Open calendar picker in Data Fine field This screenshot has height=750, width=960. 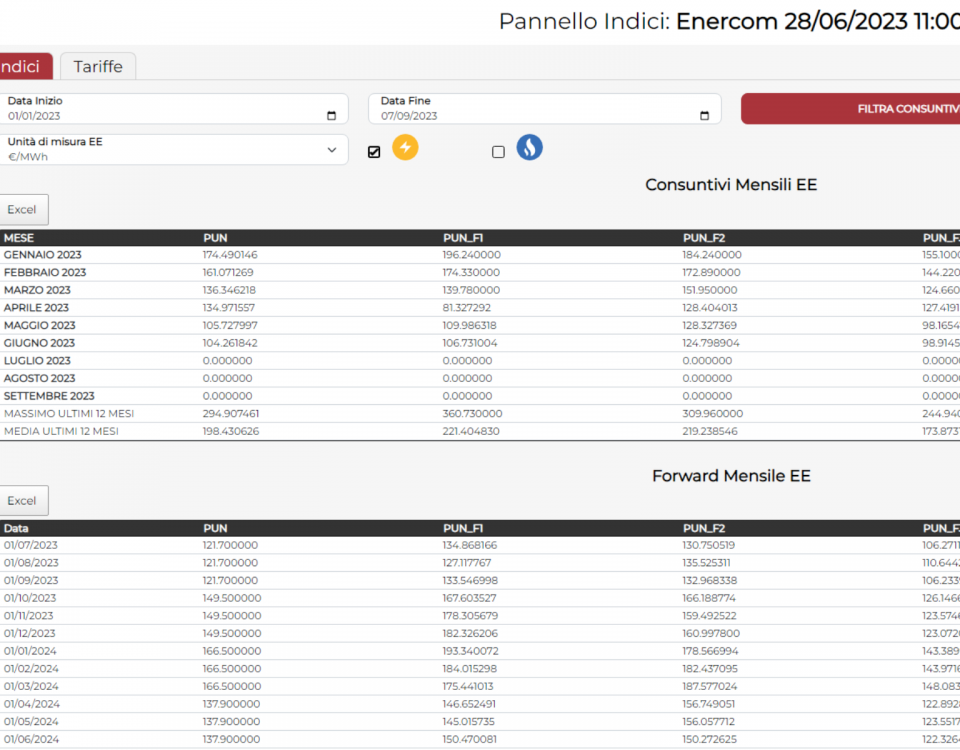click(705, 116)
